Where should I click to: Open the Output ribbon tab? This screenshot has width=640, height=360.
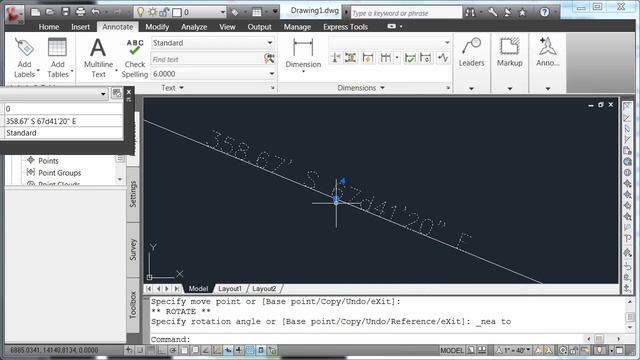(259, 27)
